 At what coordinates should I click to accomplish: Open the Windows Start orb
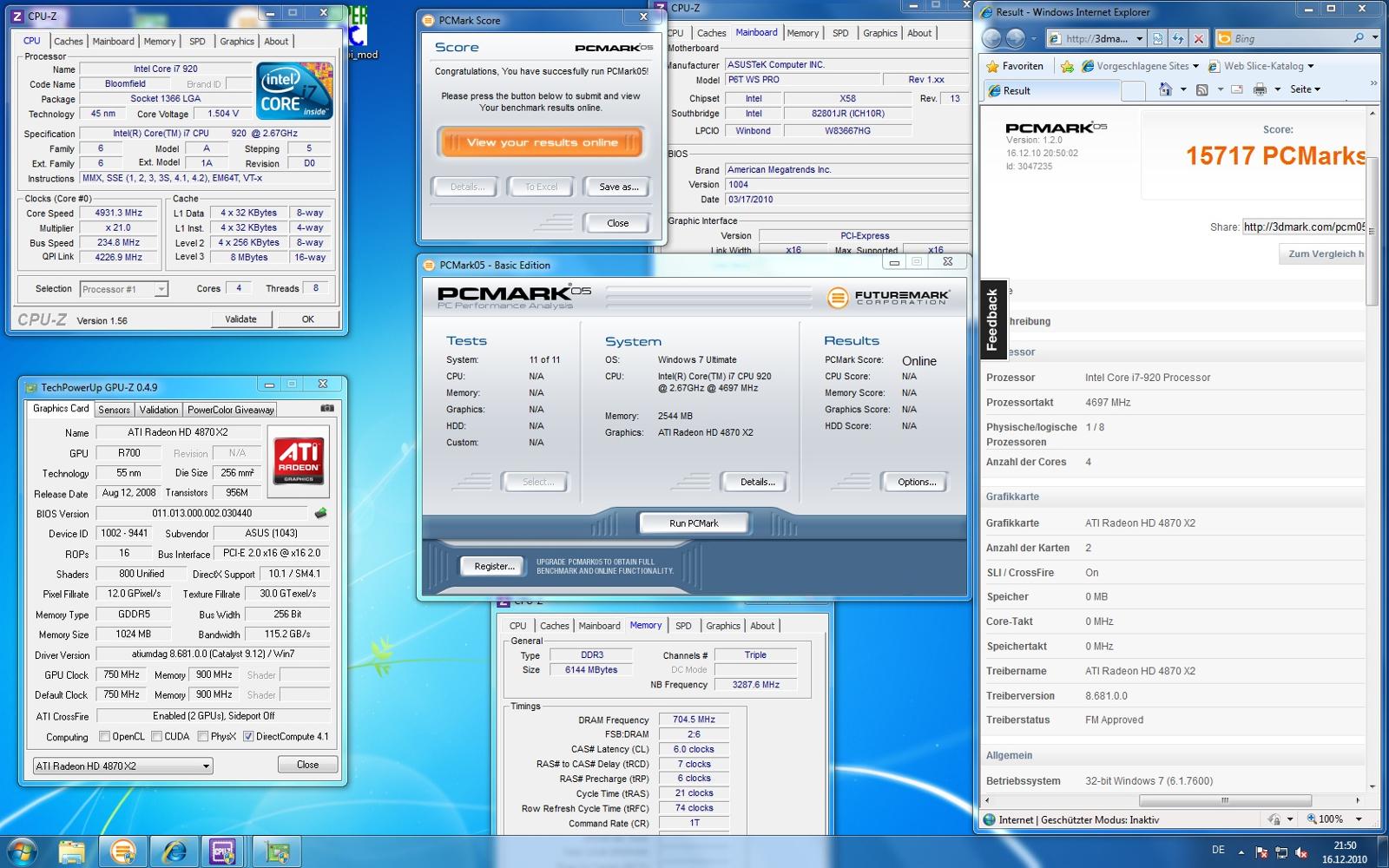[x=21, y=852]
